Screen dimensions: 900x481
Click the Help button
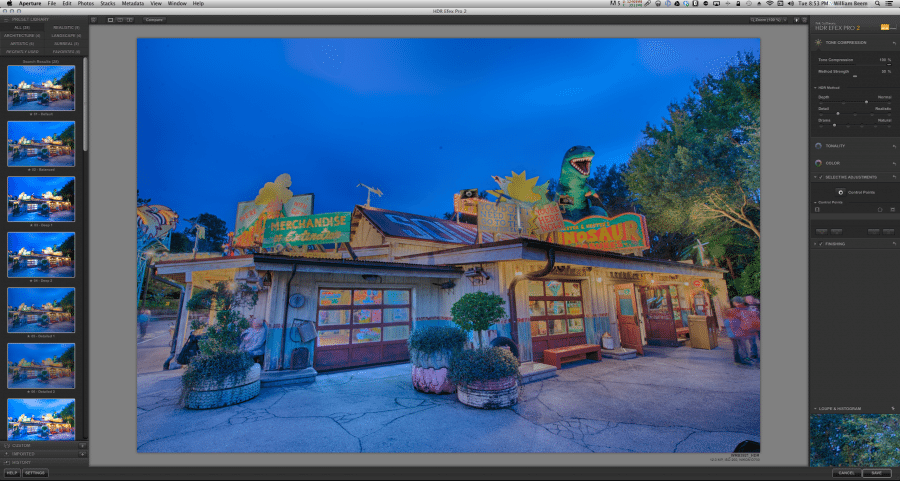(x=11, y=473)
